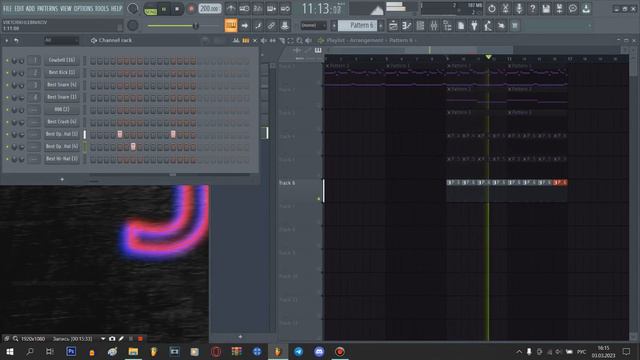
Task: Open the Mixer from the toolbar
Action: [434, 26]
